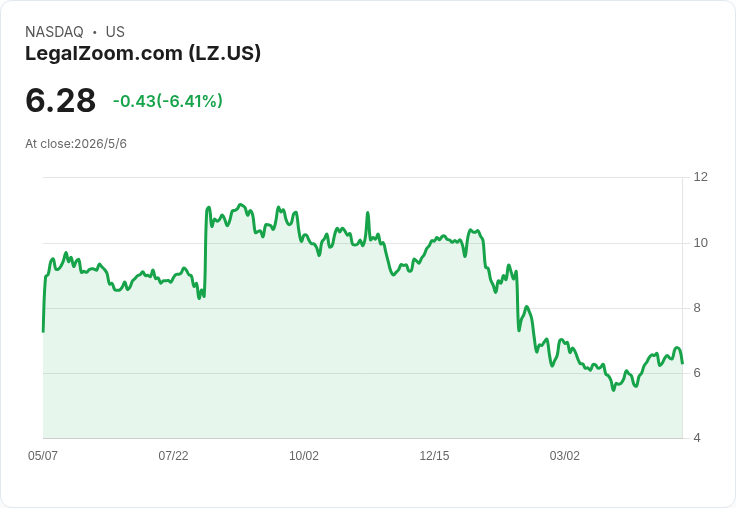This screenshot has width=736, height=508.
Task: Click the LegalZoom.com (LZ.US) title
Action: coord(143,53)
